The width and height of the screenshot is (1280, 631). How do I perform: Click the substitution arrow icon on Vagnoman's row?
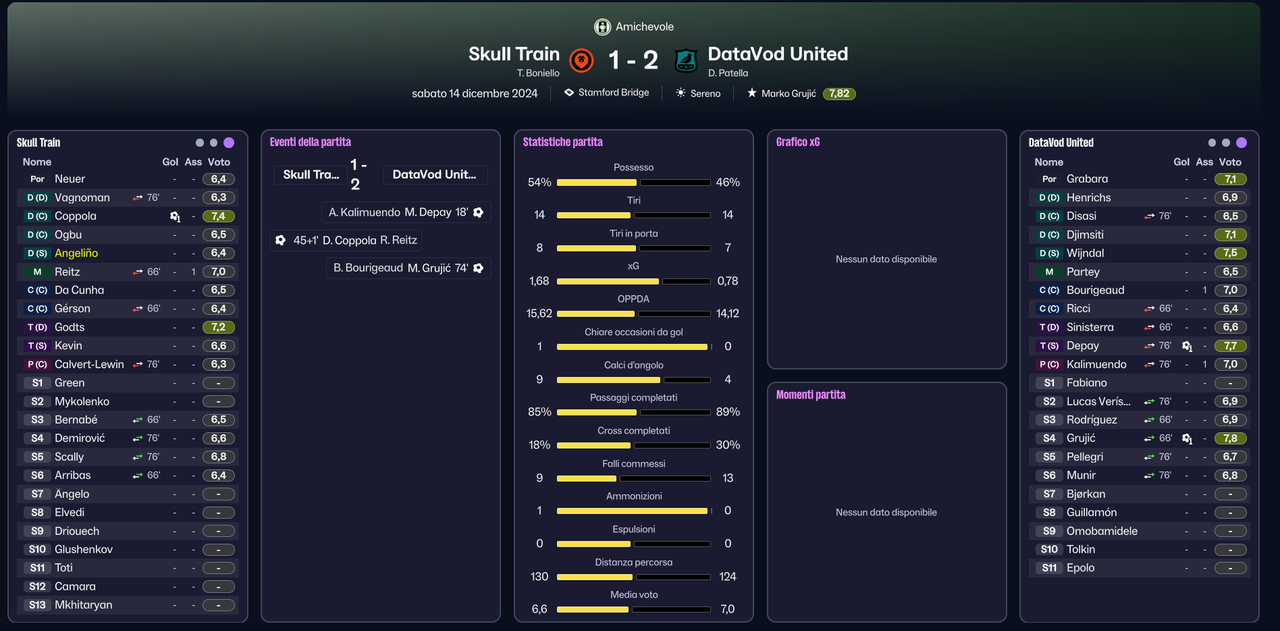(138, 198)
